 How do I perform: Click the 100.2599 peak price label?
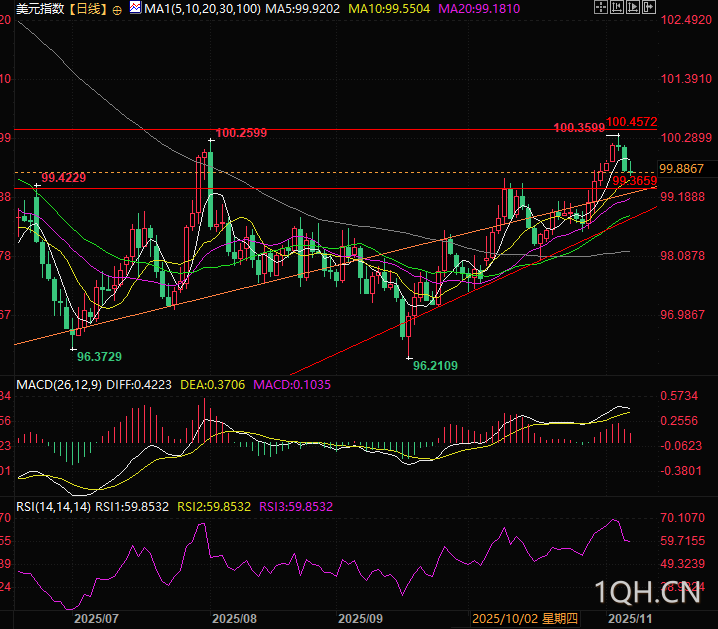pos(241,132)
